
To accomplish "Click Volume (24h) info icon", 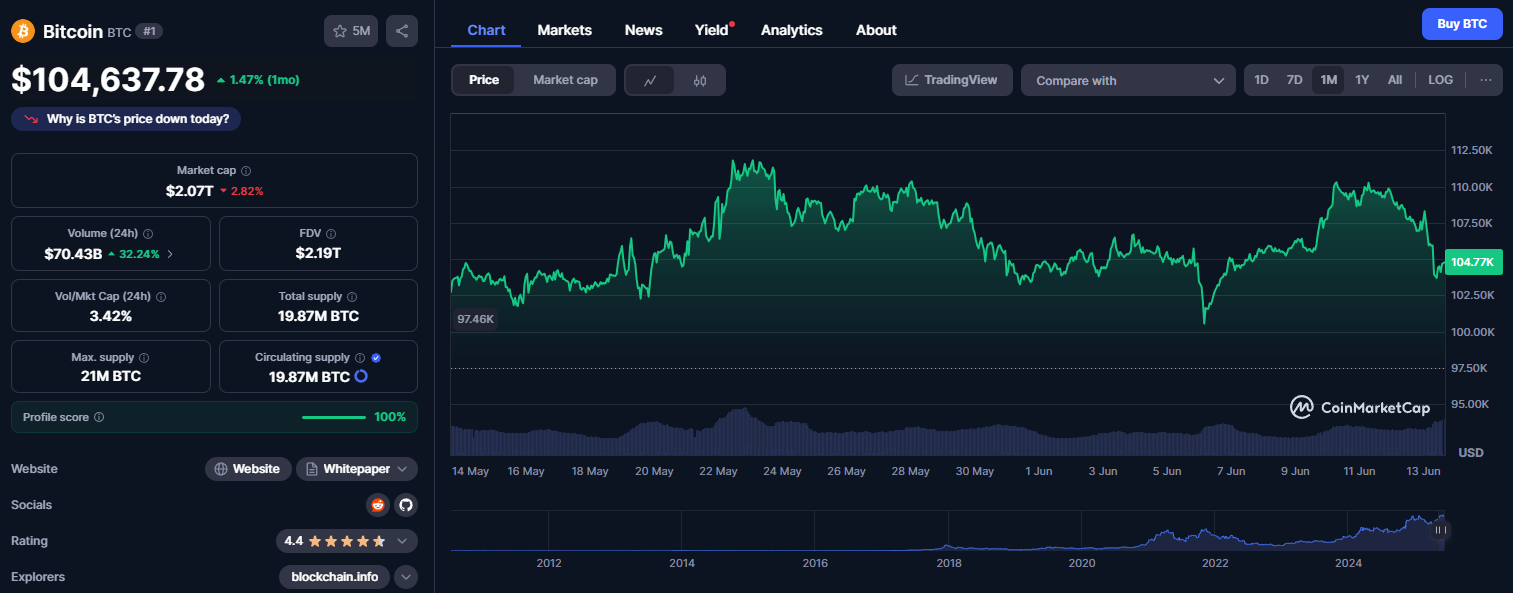I will pos(148,233).
